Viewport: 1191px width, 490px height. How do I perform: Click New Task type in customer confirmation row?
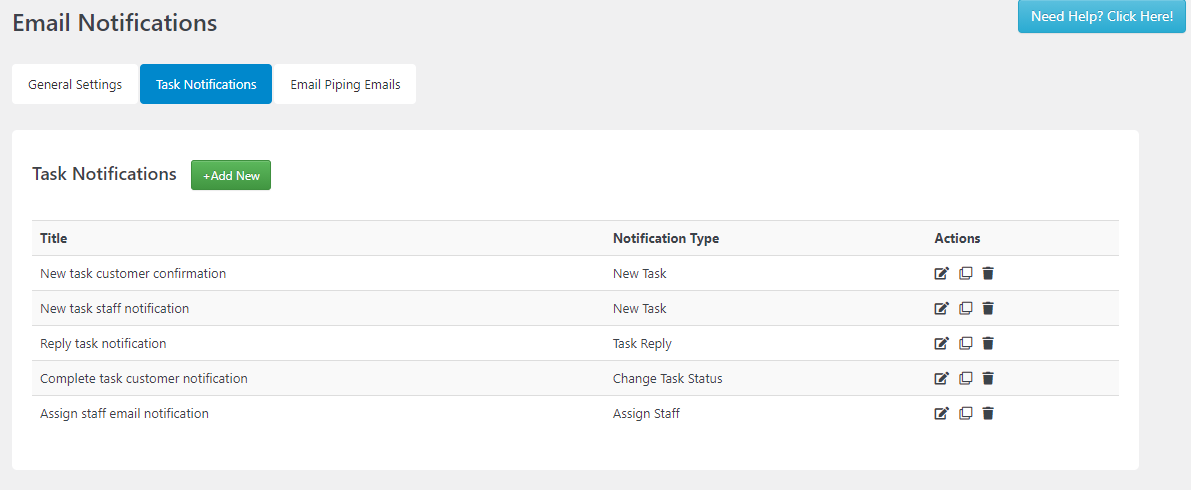[640, 273]
